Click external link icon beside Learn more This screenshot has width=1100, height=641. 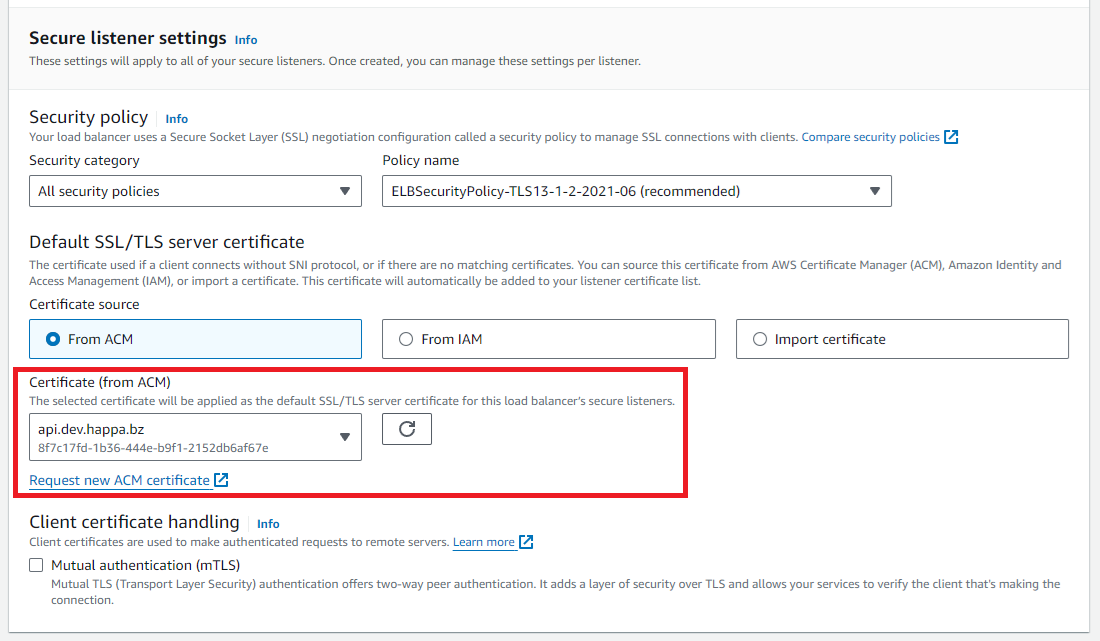tap(526, 541)
